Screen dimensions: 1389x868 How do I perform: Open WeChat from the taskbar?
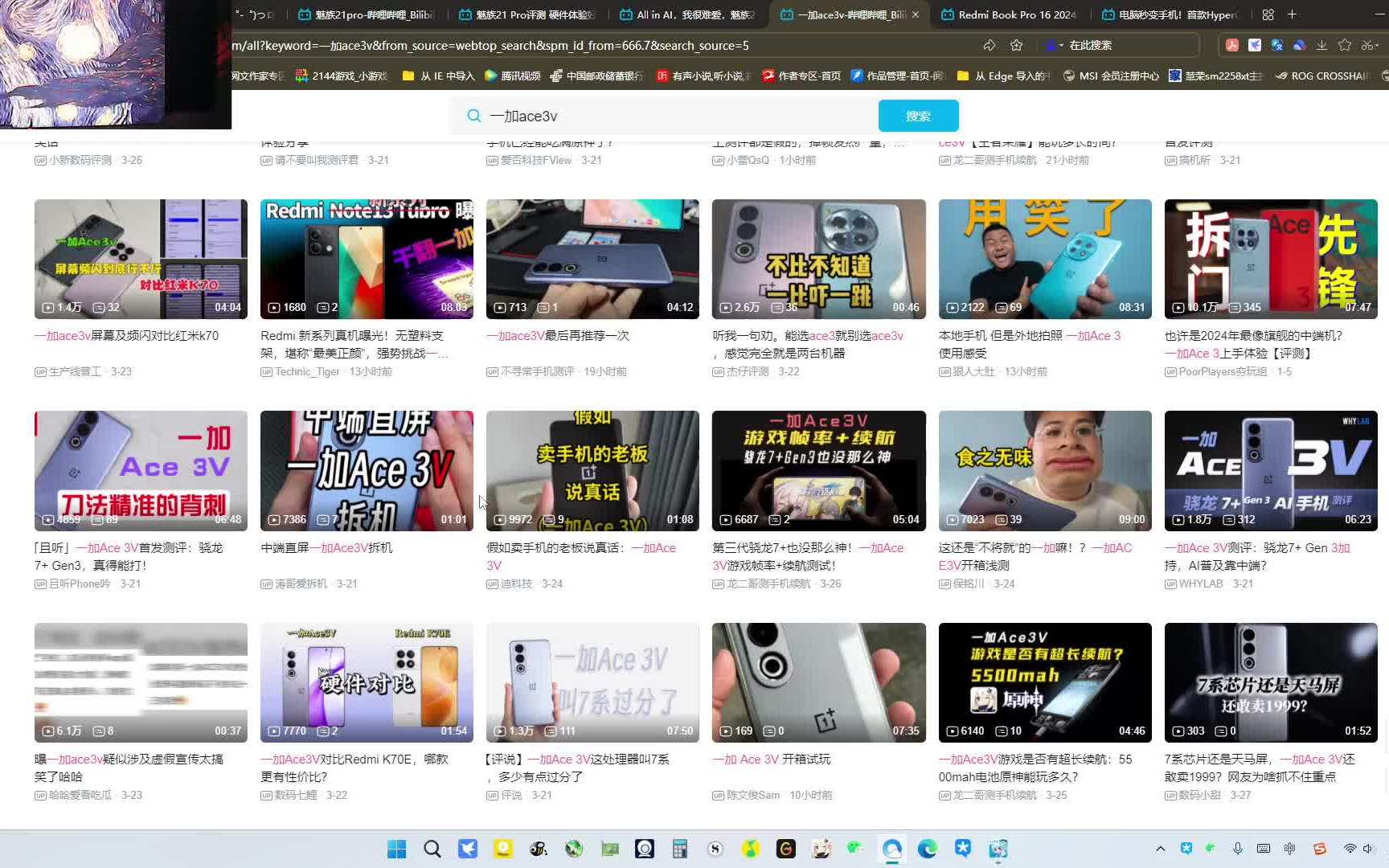pos(855,848)
